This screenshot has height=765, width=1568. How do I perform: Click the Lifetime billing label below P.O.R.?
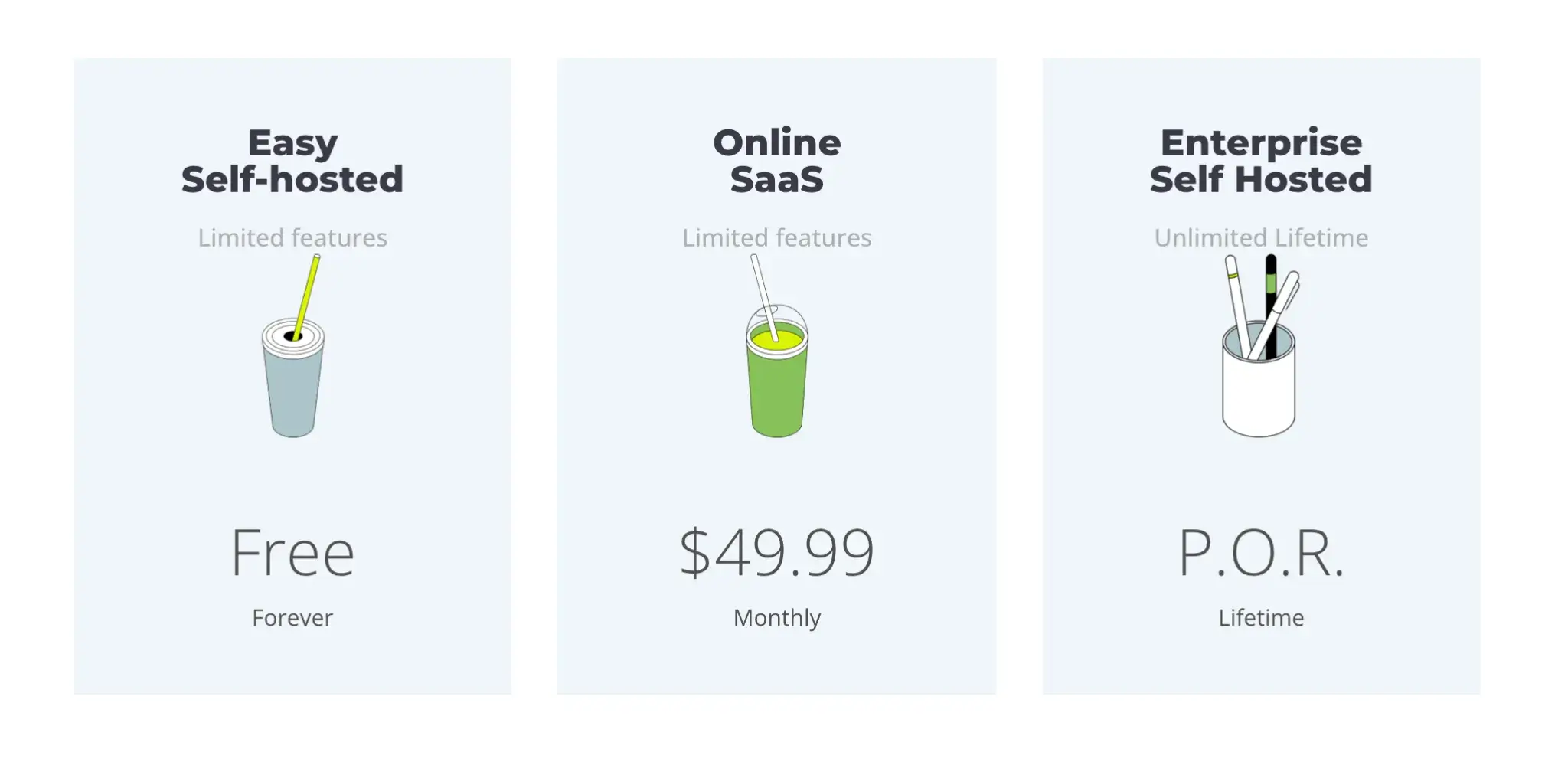pyautogui.click(x=1261, y=617)
